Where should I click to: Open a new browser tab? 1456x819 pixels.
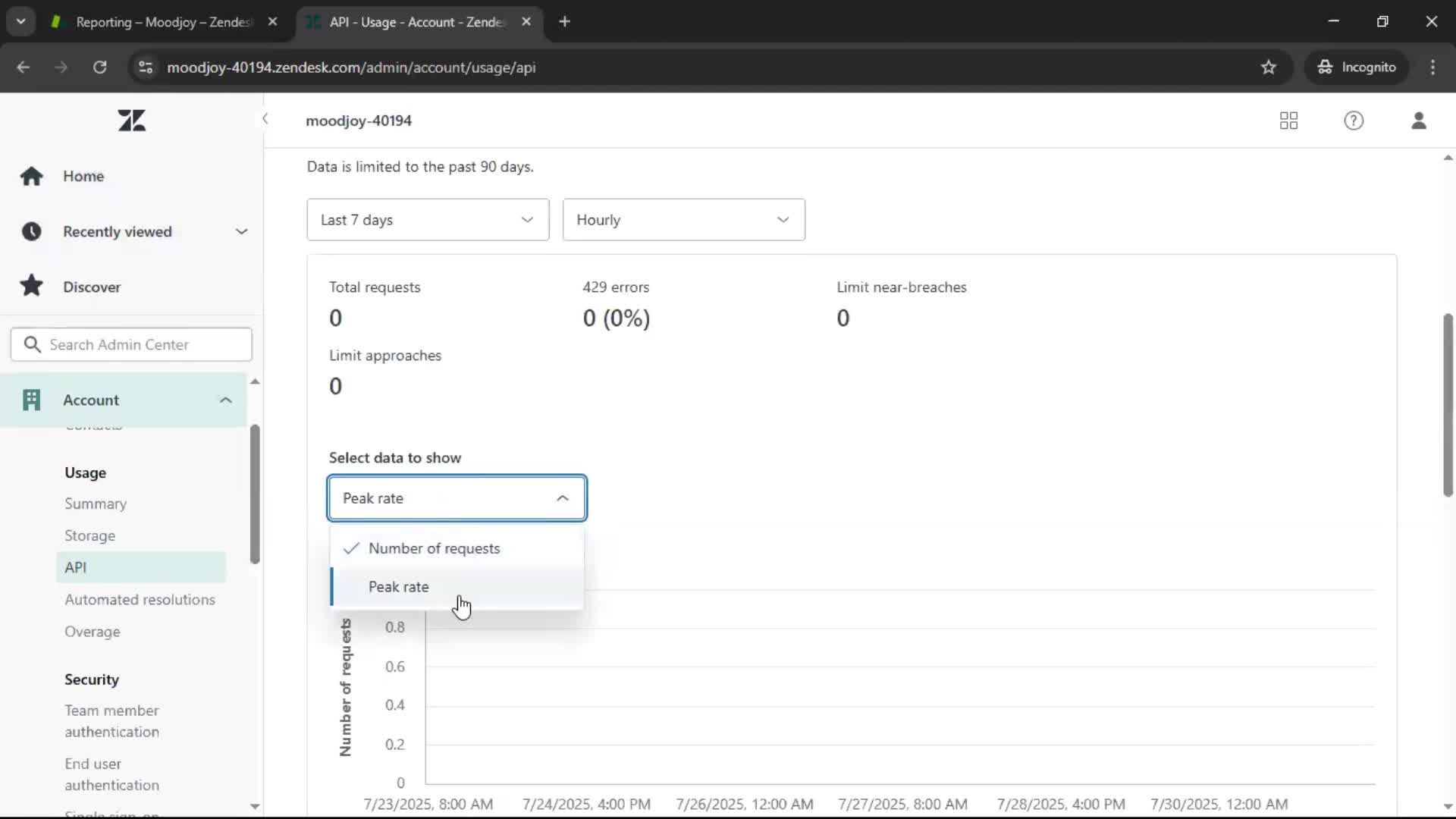(564, 22)
